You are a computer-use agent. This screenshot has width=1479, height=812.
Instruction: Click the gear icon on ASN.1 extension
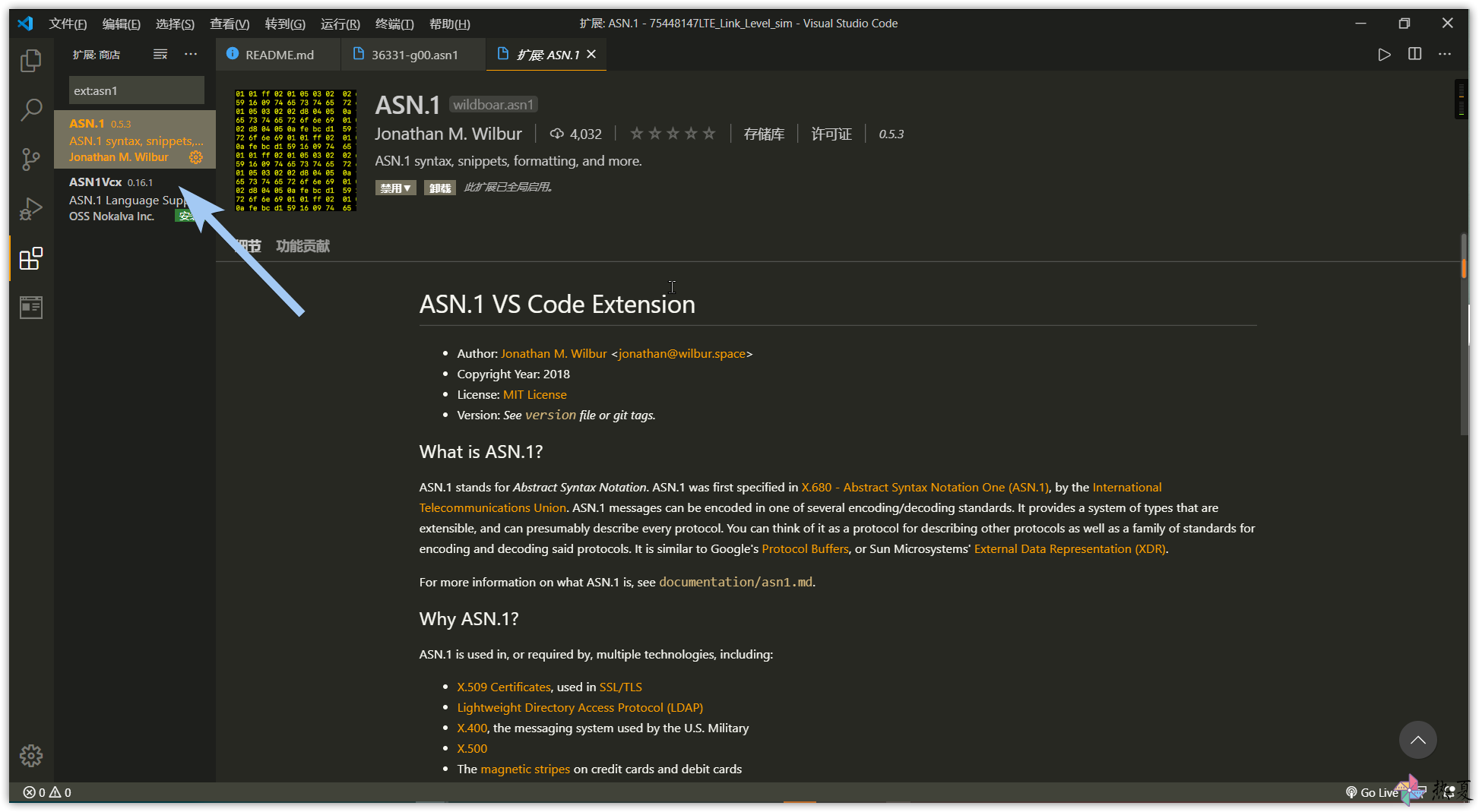point(196,157)
